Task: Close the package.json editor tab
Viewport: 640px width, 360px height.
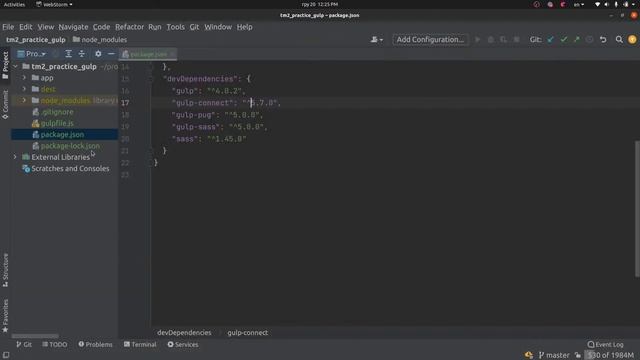Action: [x=173, y=54]
